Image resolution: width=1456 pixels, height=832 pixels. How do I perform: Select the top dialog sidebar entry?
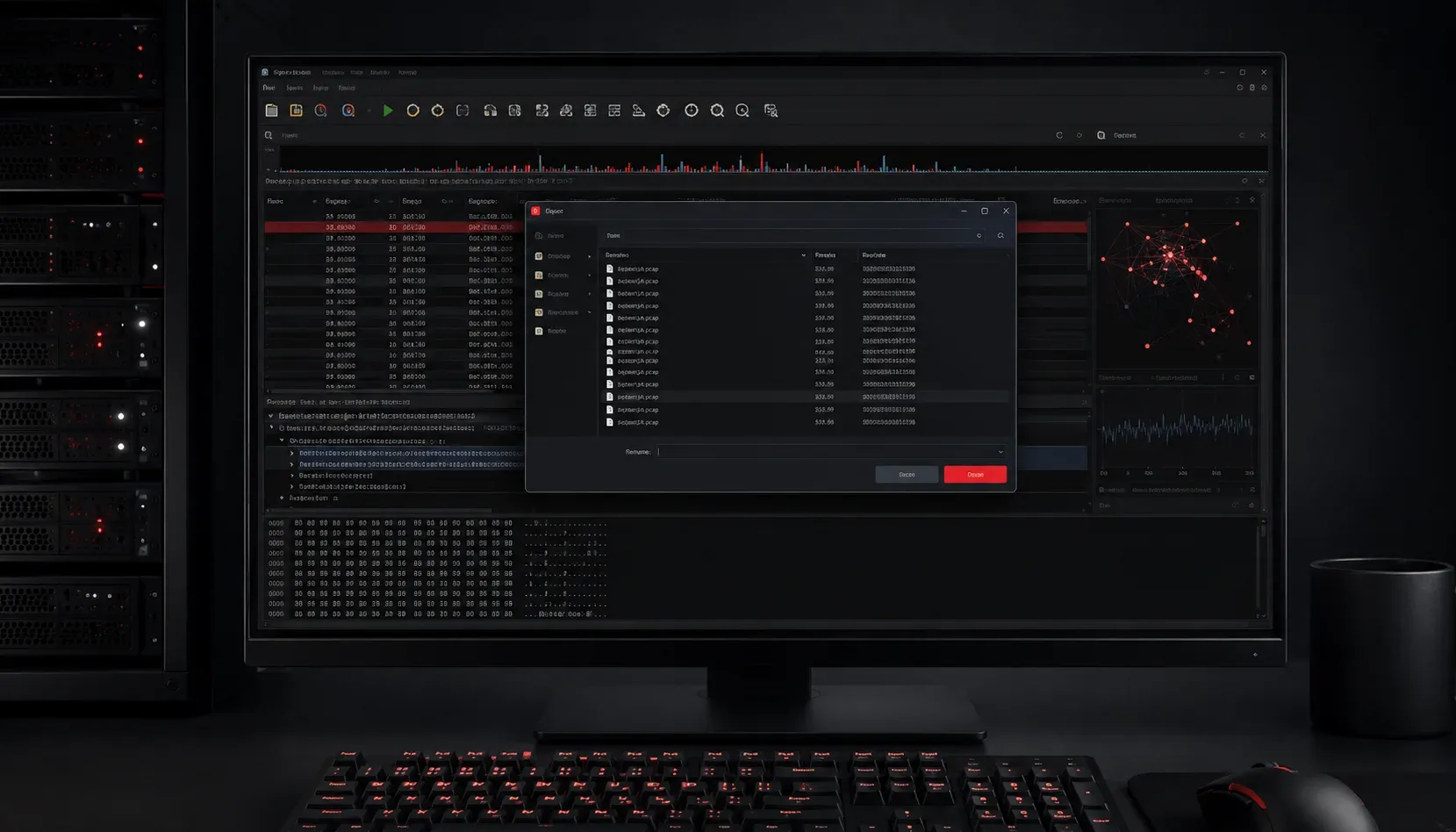click(x=552, y=236)
